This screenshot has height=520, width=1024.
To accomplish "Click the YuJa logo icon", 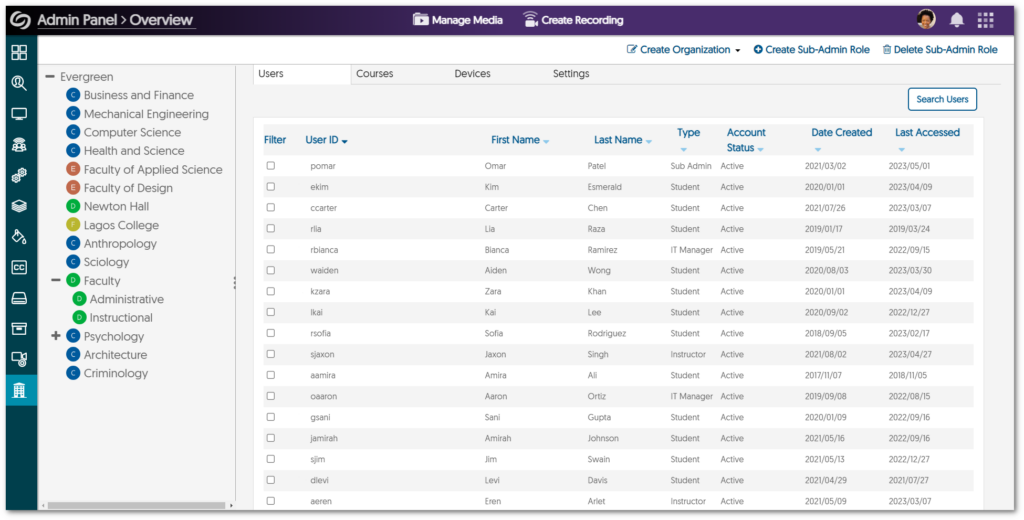I will (20, 21).
